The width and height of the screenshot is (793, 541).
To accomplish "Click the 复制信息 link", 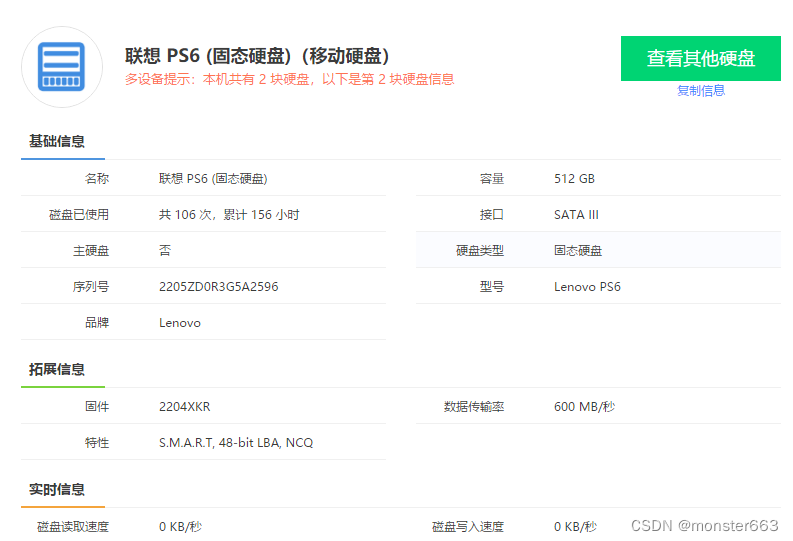I will (x=700, y=91).
